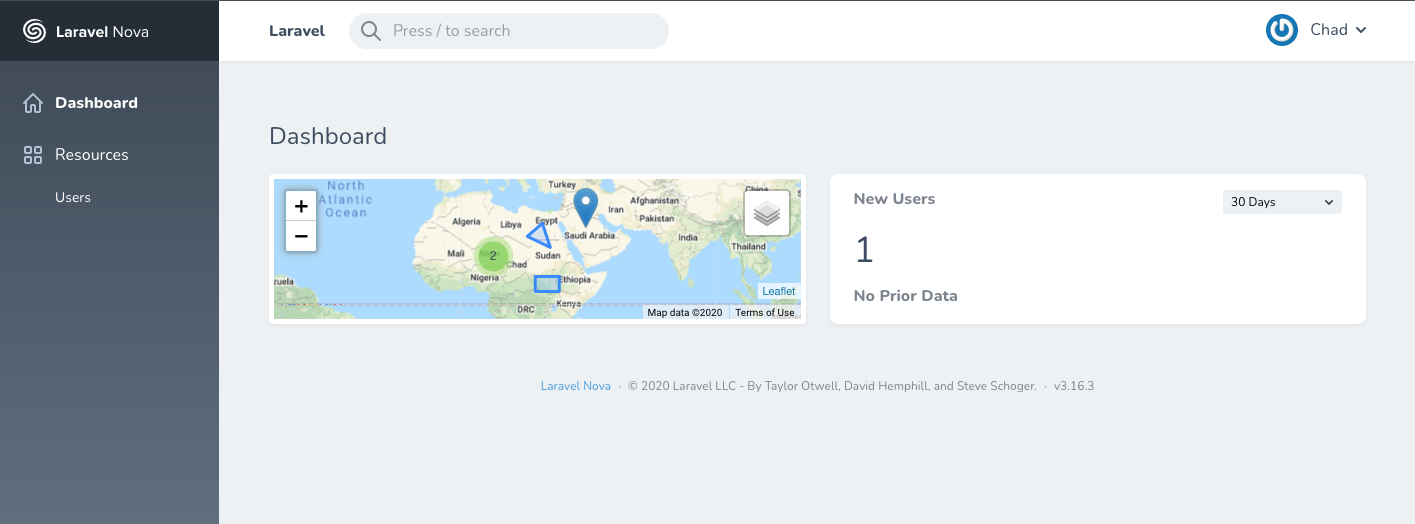Click the Laravel Nova swirl logo

coord(34,31)
